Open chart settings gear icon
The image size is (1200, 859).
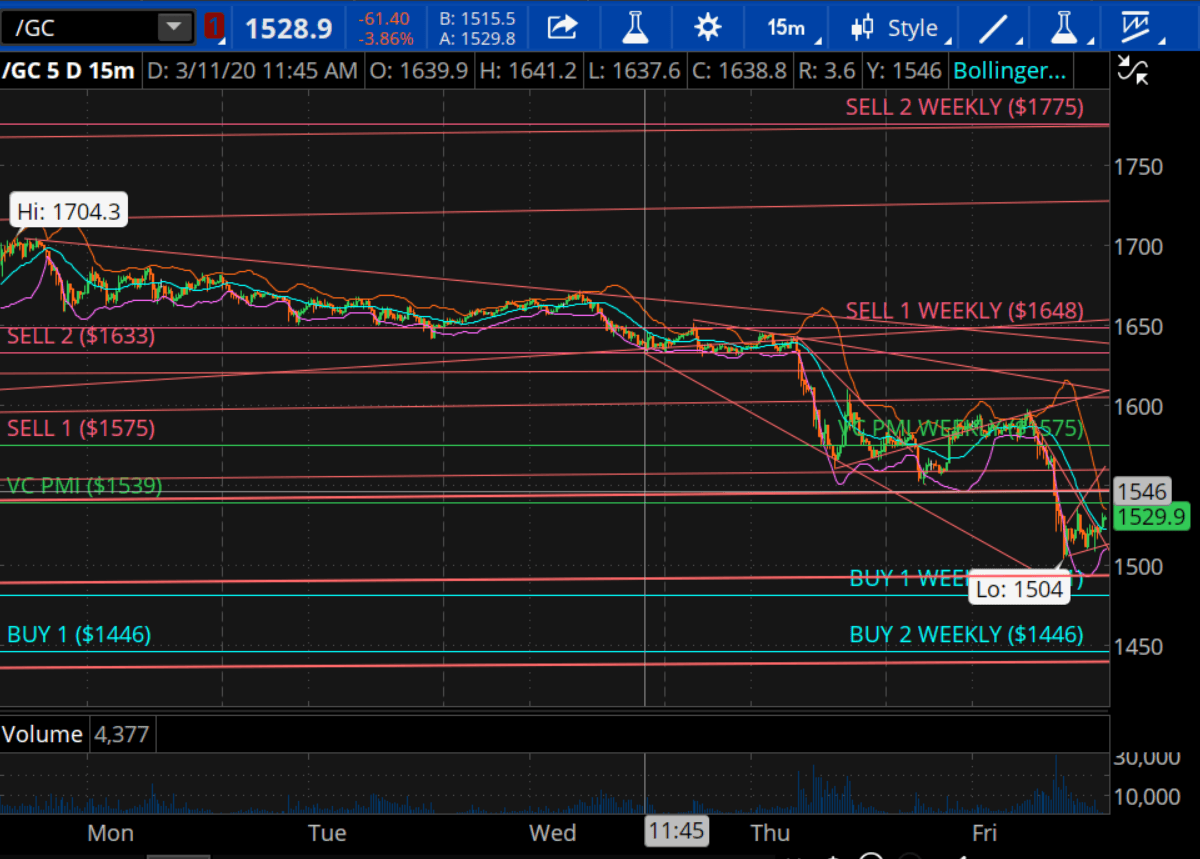(708, 27)
